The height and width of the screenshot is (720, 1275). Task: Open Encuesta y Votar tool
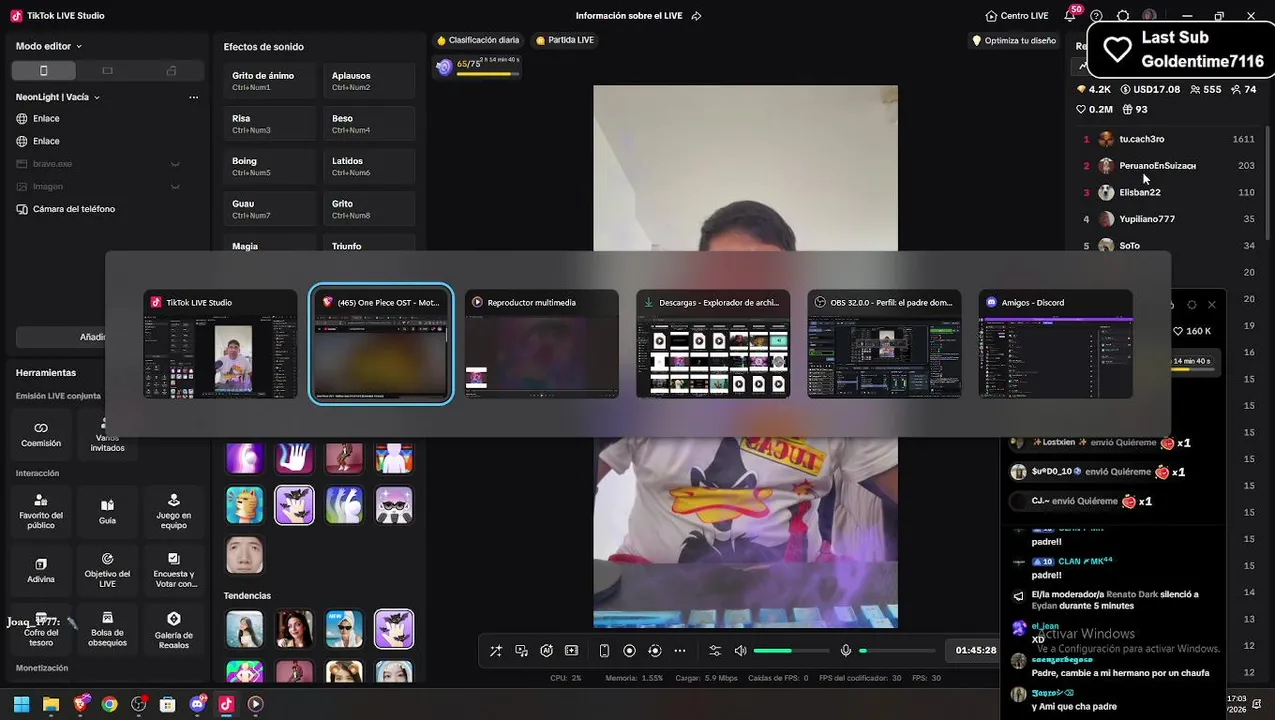(x=173, y=570)
